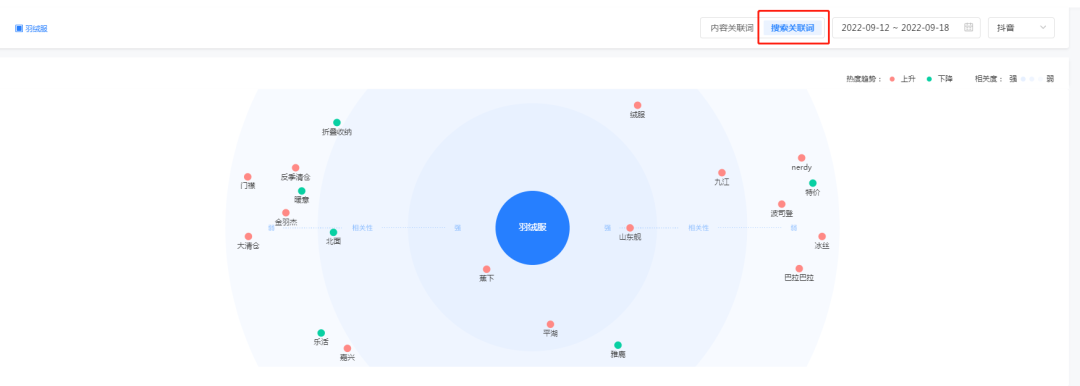Open the date range picker 2022-09-12 ~ 2022-09-18
This screenshot has width=1080, height=386.
[906, 28]
